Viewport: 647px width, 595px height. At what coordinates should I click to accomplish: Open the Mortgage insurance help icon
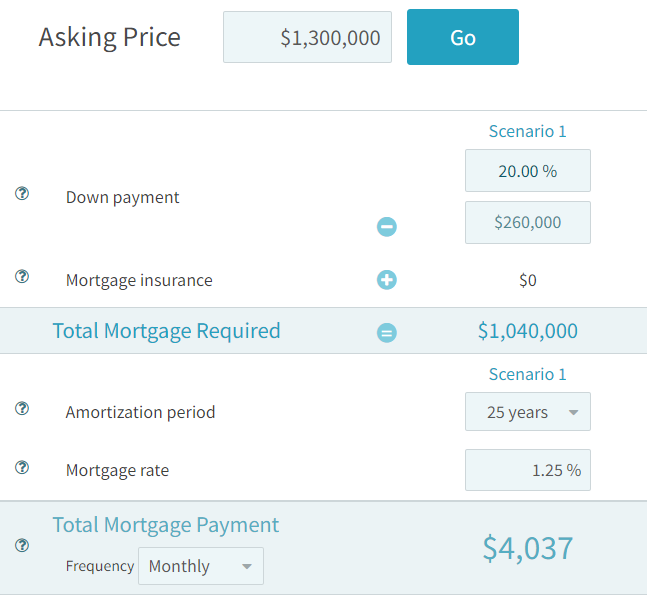(x=22, y=276)
